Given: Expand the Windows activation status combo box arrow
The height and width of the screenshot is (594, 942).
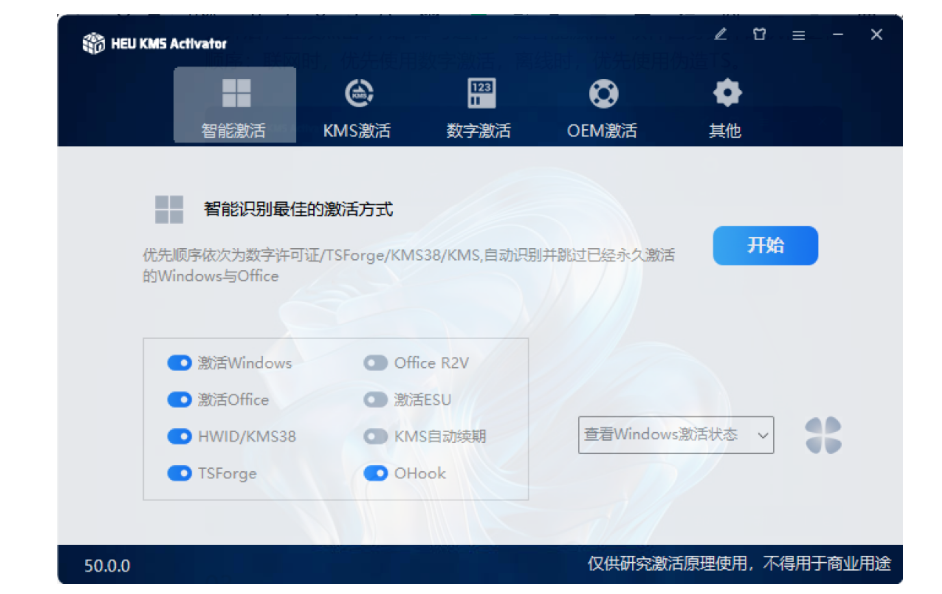Looking at the screenshot, I should [762, 435].
